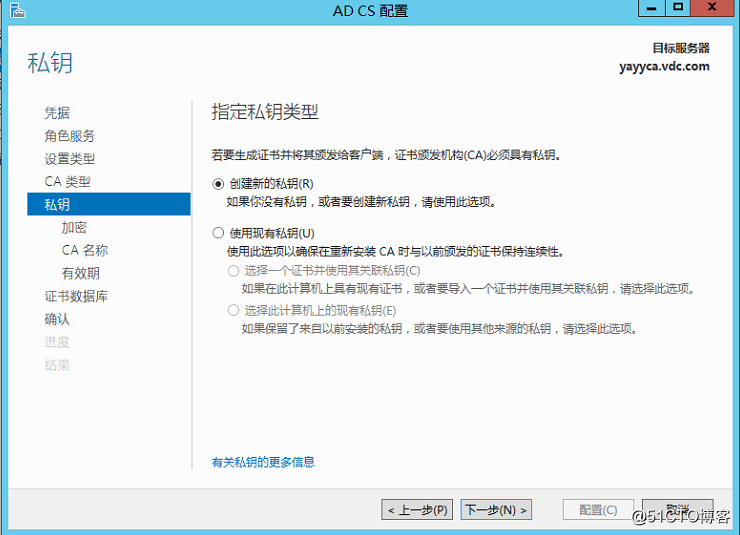Image resolution: width=740 pixels, height=535 pixels.
Task: Open the 凭据 step in the sidebar
Action: [57, 113]
